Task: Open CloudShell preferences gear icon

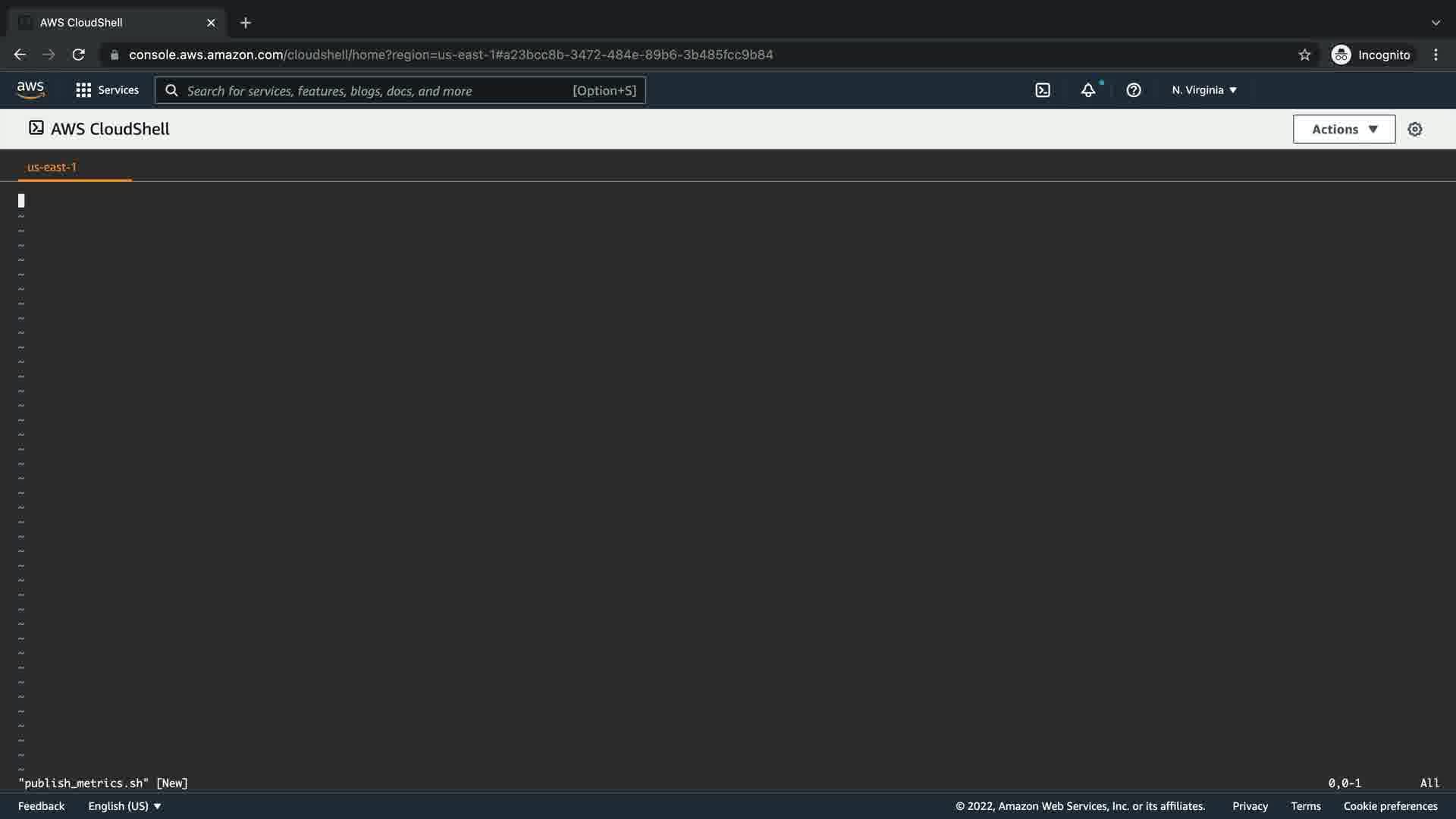Action: [x=1415, y=130]
